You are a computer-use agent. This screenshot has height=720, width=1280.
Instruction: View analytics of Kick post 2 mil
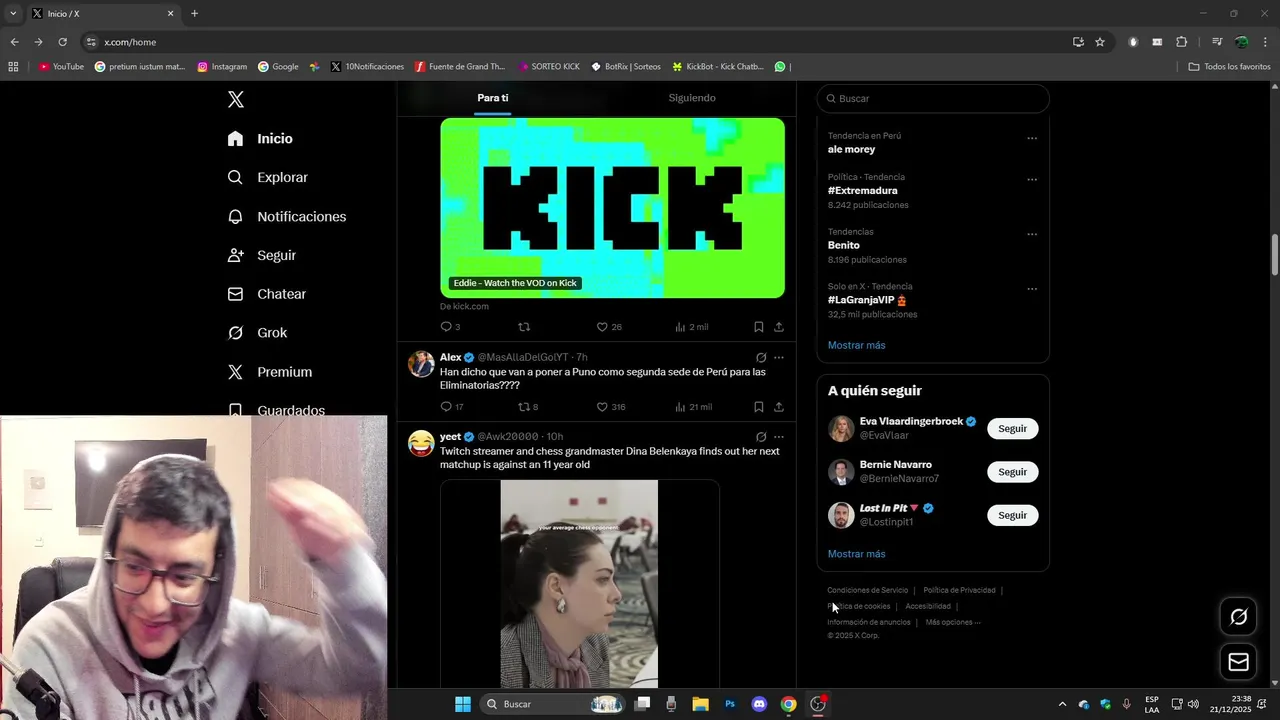click(691, 327)
